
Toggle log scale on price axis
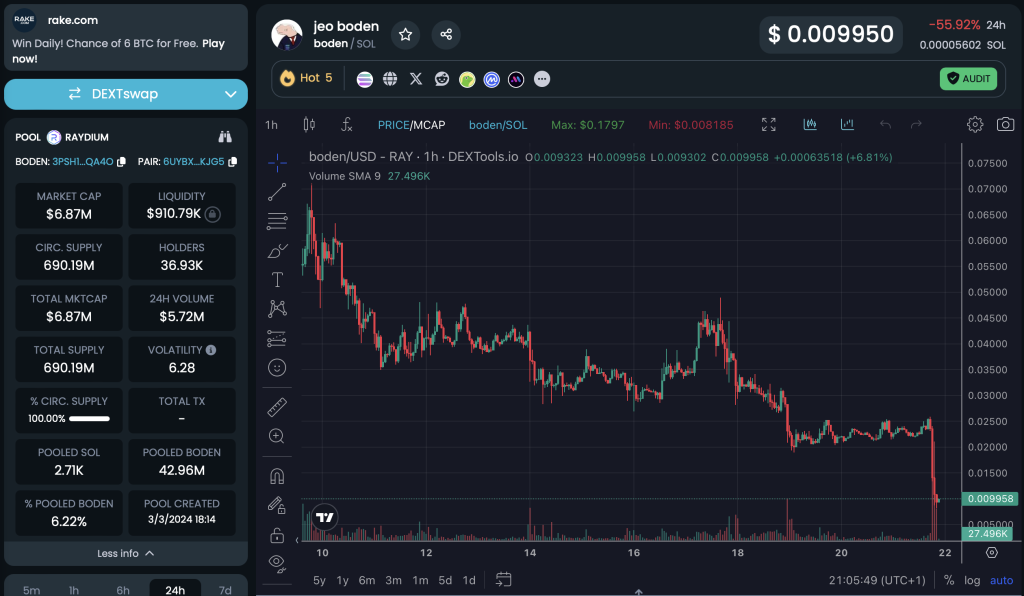coord(972,580)
